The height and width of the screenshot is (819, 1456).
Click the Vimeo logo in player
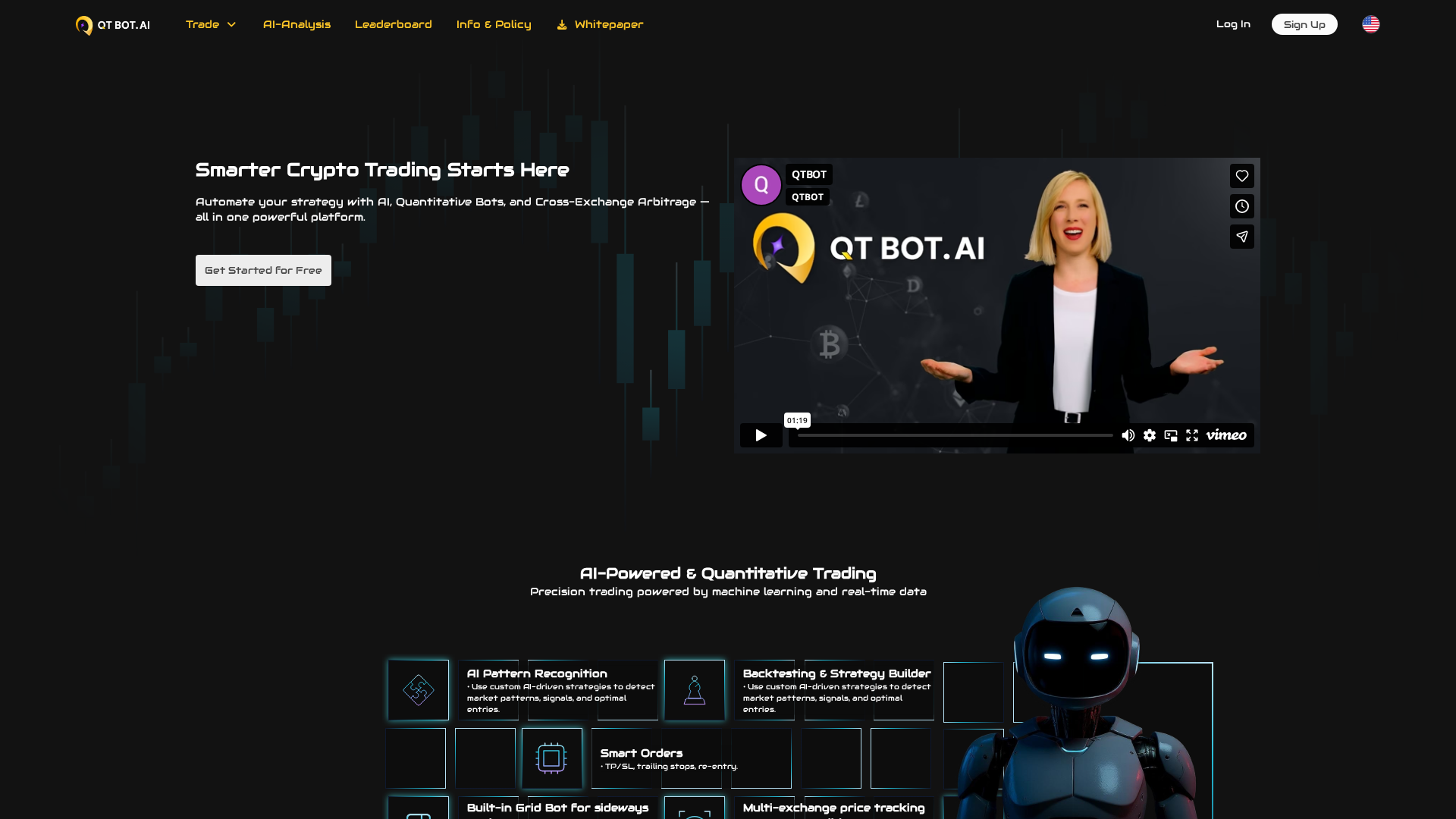[x=1226, y=435]
